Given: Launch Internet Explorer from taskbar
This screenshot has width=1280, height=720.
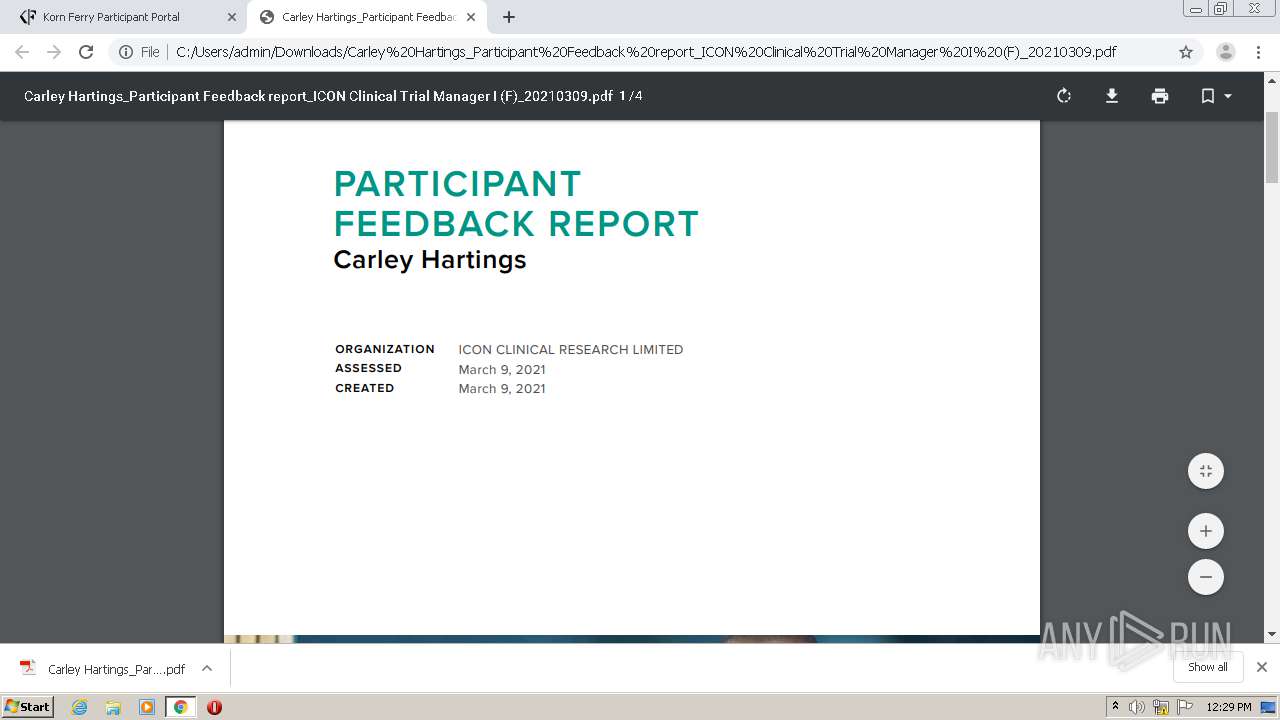Looking at the screenshot, I should [x=80, y=707].
